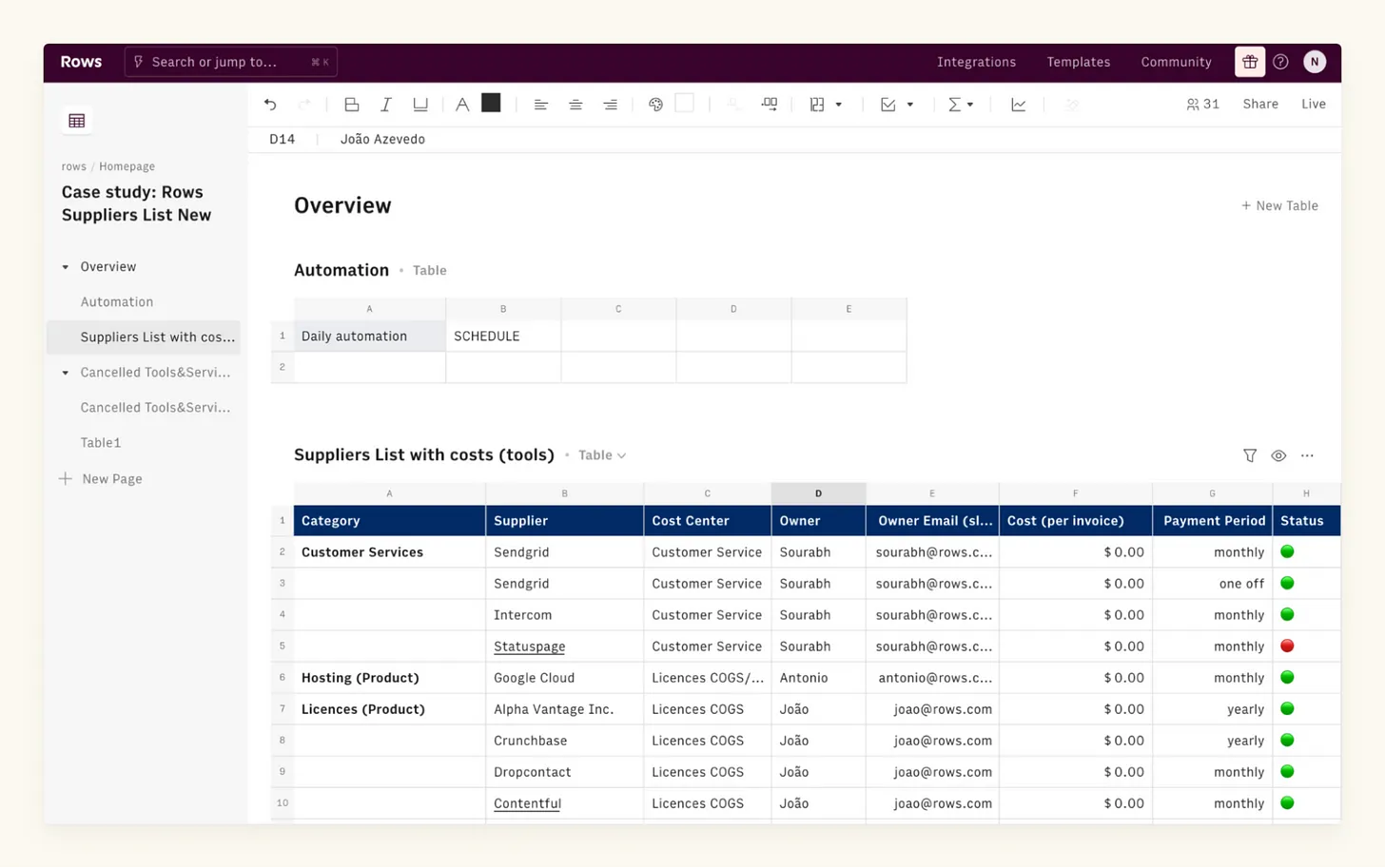
Task: Select Automation in the sidebar
Action: (117, 302)
